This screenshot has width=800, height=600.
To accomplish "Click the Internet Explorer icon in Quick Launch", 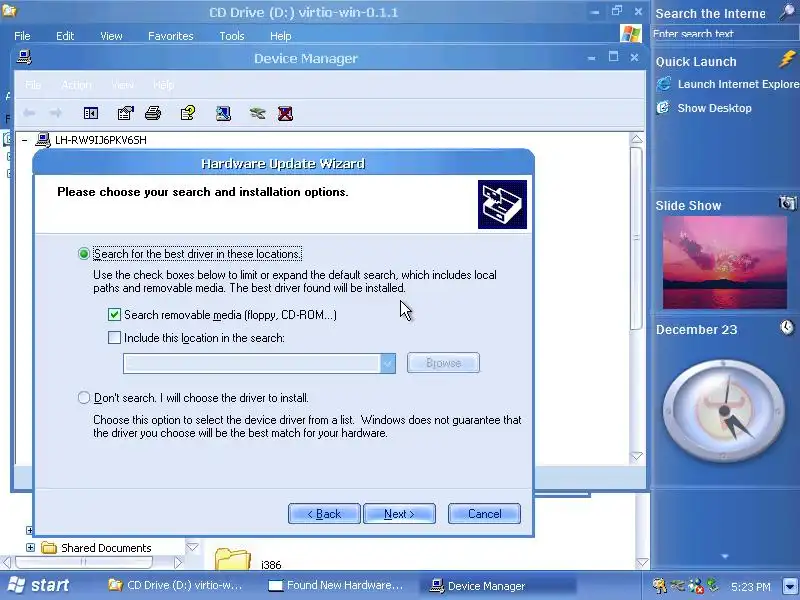I will tap(664, 84).
